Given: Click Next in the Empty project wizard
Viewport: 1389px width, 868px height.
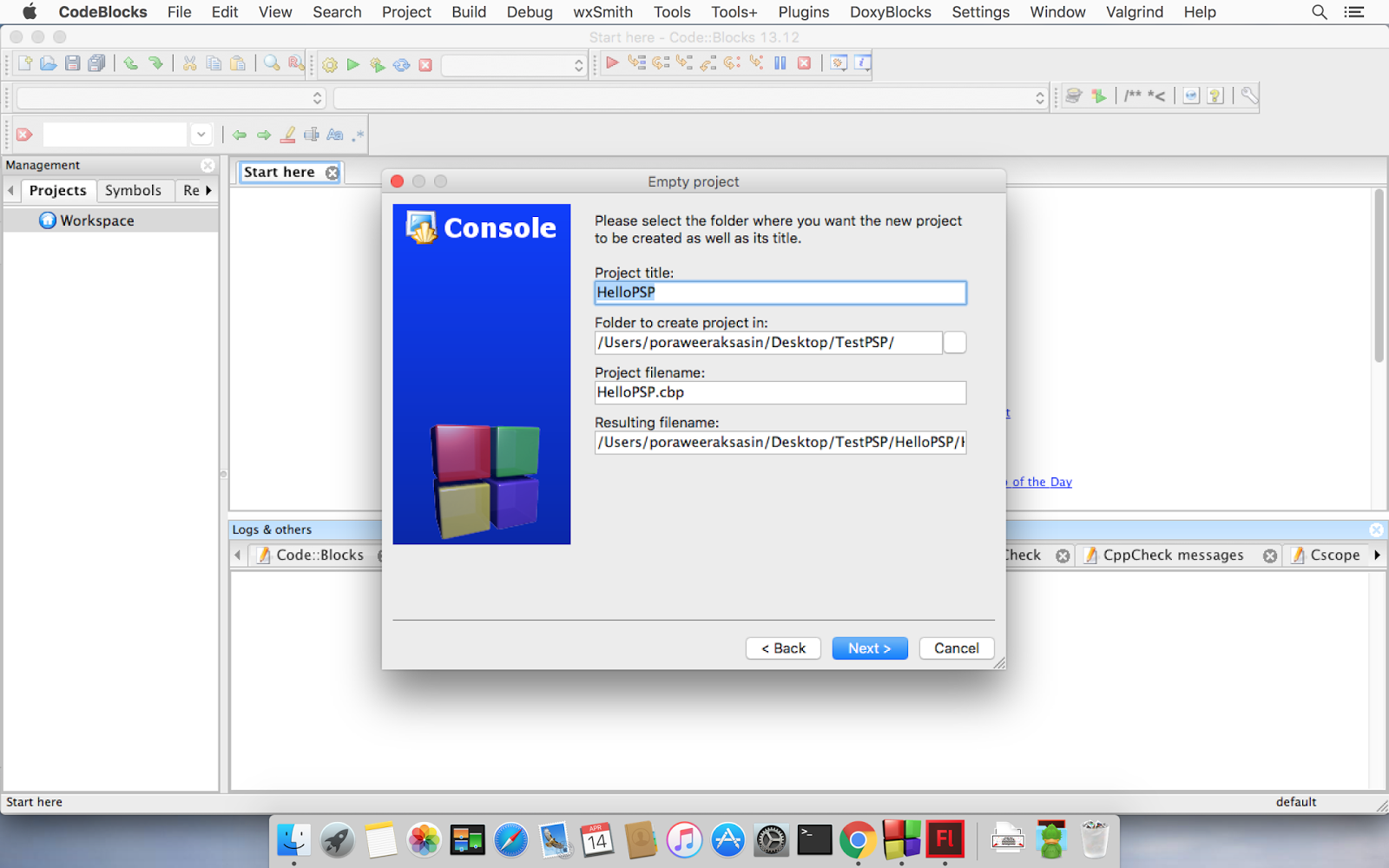Looking at the screenshot, I should click(x=870, y=648).
